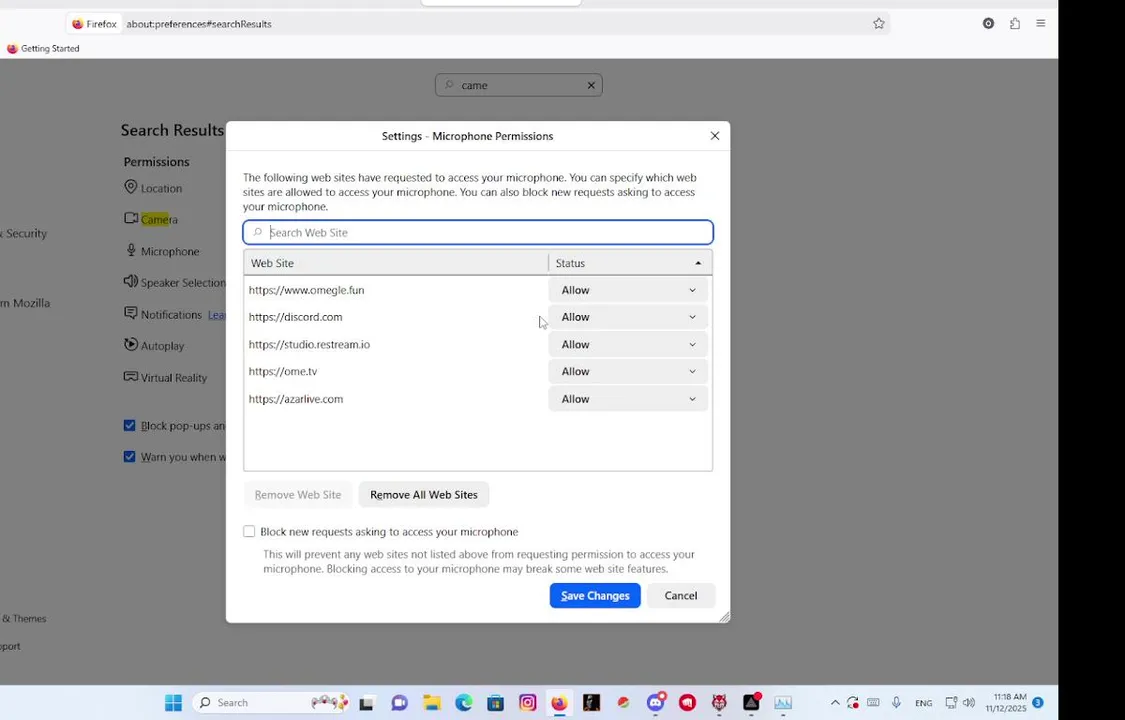Open File Explorer from the taskbar
1125x720 pixels.
pyautogui.click(x=431, y=703)
